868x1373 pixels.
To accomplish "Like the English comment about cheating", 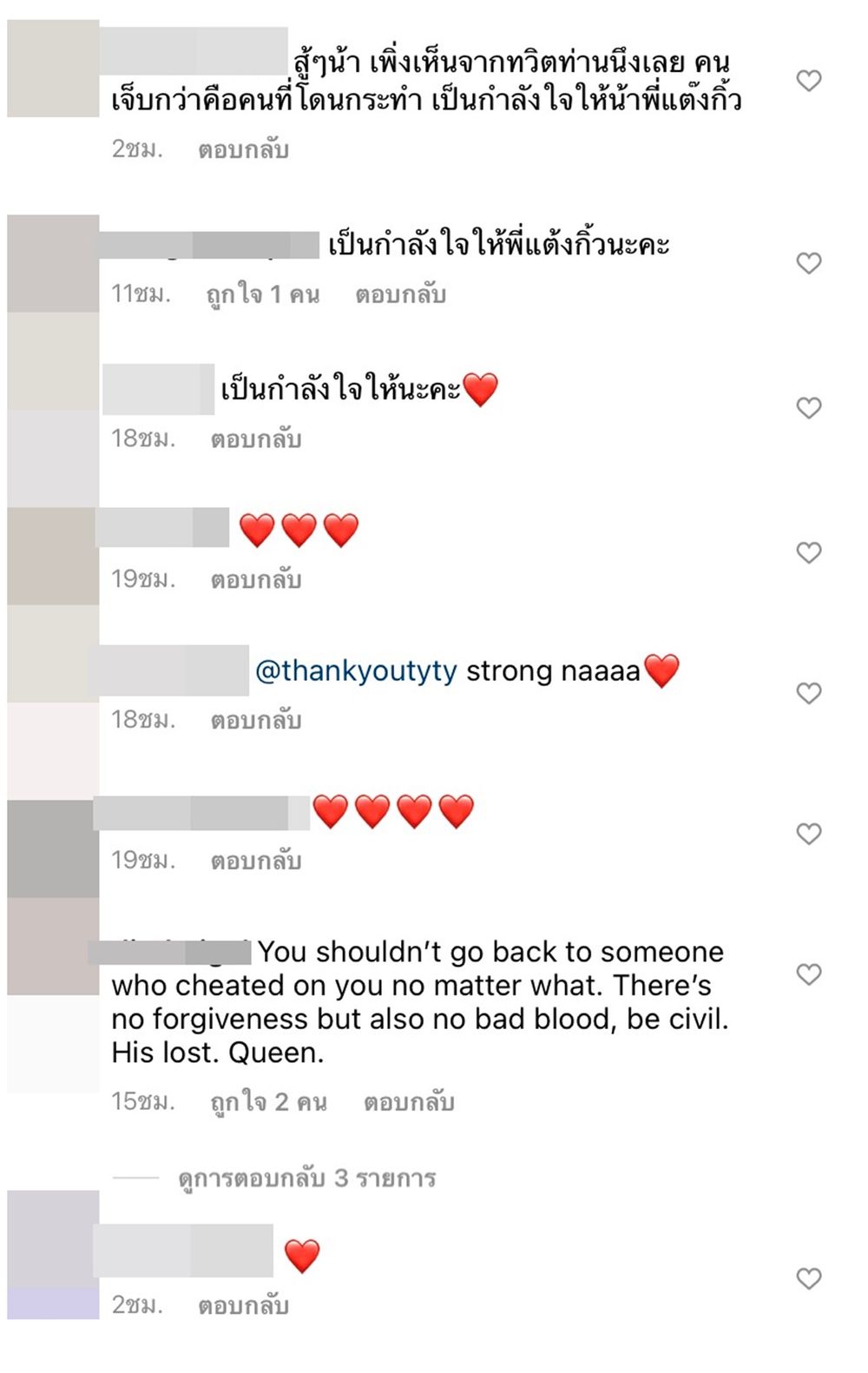I will [x=809, y=974].
